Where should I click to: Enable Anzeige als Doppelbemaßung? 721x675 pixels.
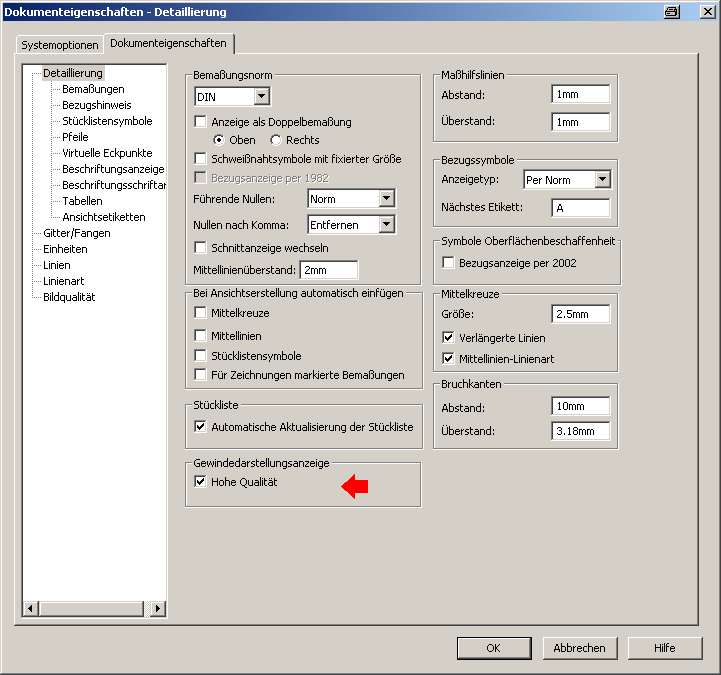(200, 122)
